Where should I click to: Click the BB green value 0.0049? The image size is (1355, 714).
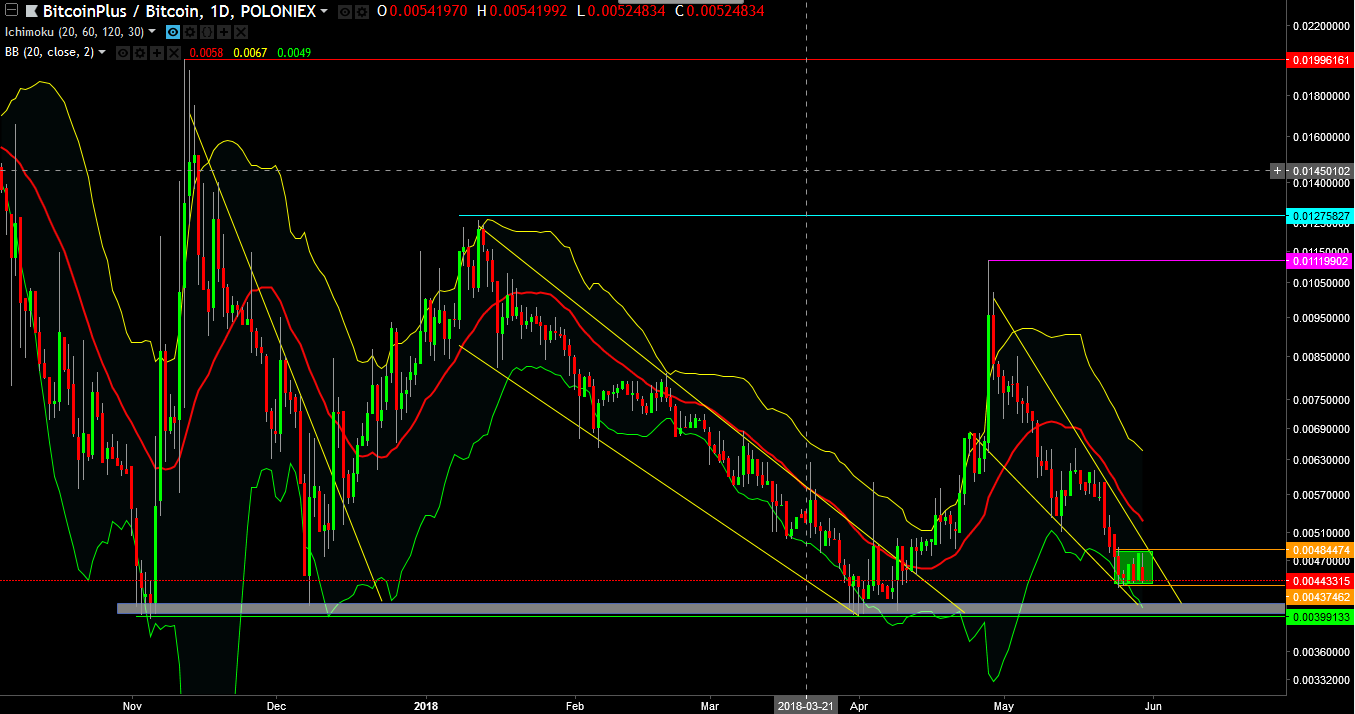[294, 51]
